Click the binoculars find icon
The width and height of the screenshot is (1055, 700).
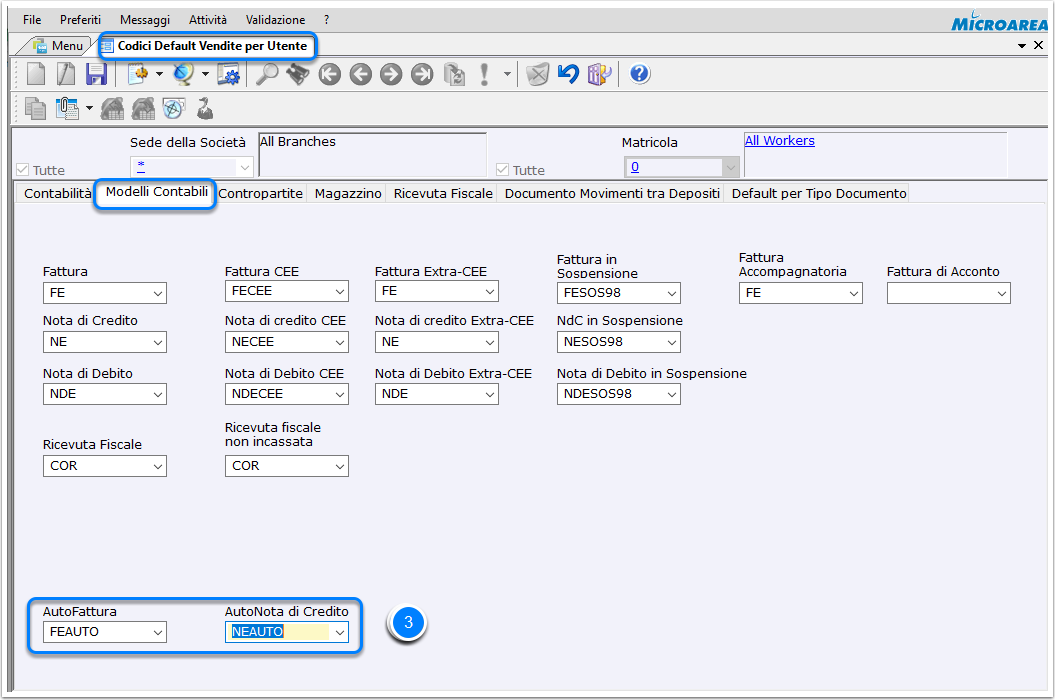coord(297,74)
